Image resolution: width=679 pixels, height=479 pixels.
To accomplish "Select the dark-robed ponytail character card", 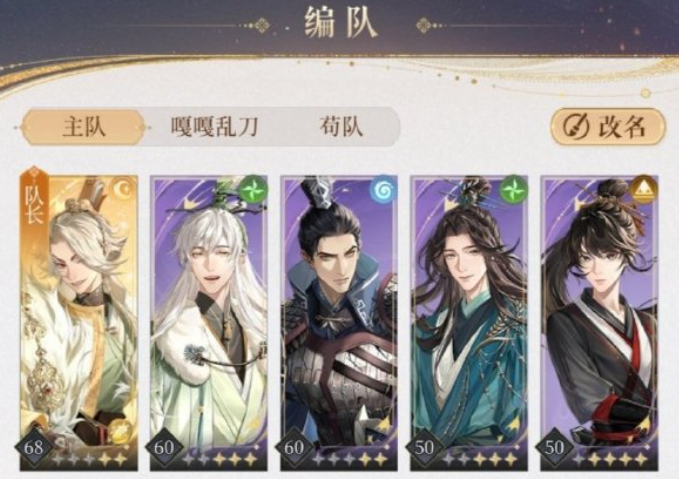I will tap(599, 323).
